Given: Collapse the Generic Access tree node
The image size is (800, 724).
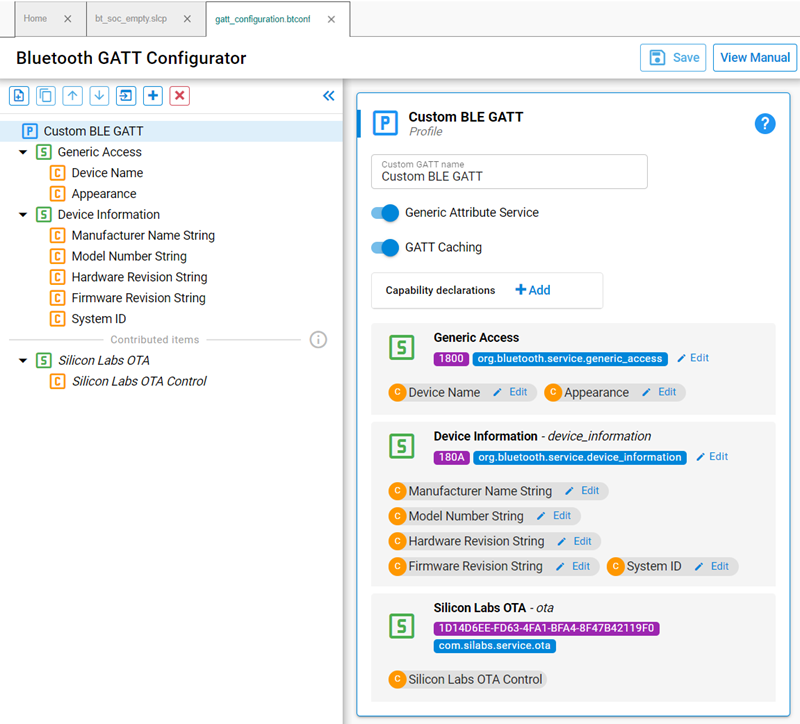Looking at the screenshot, I should [x=23, y=153].
